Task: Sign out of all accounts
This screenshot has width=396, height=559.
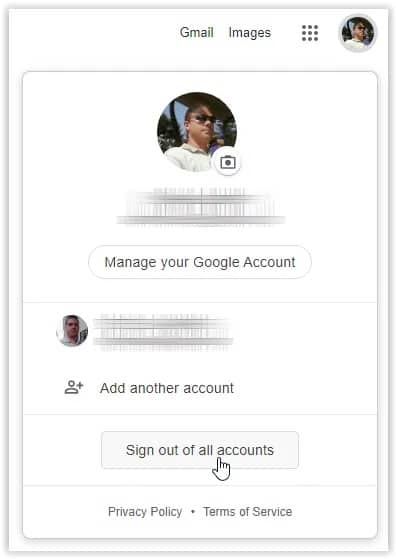Action: click(x=200, y=450)
